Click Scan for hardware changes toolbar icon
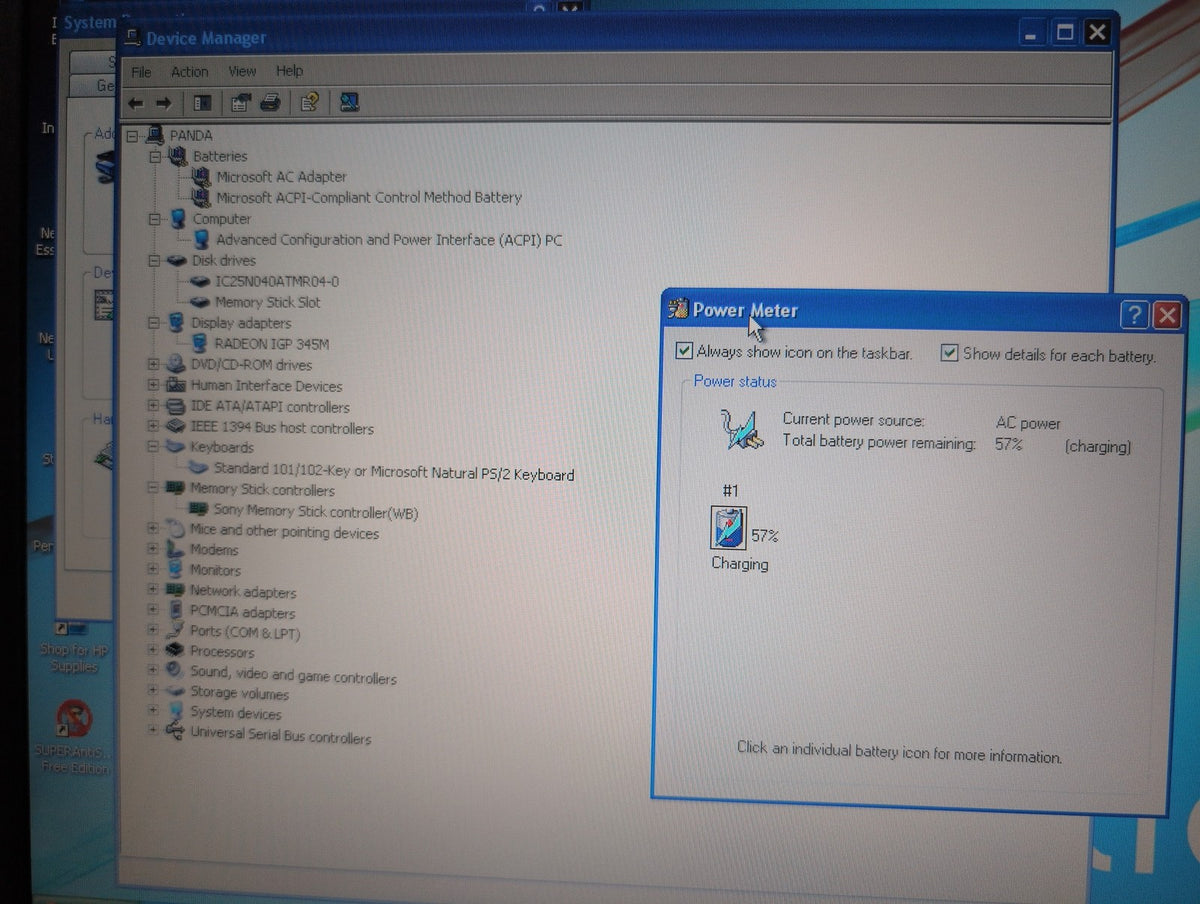 click(x=349, y=102)
